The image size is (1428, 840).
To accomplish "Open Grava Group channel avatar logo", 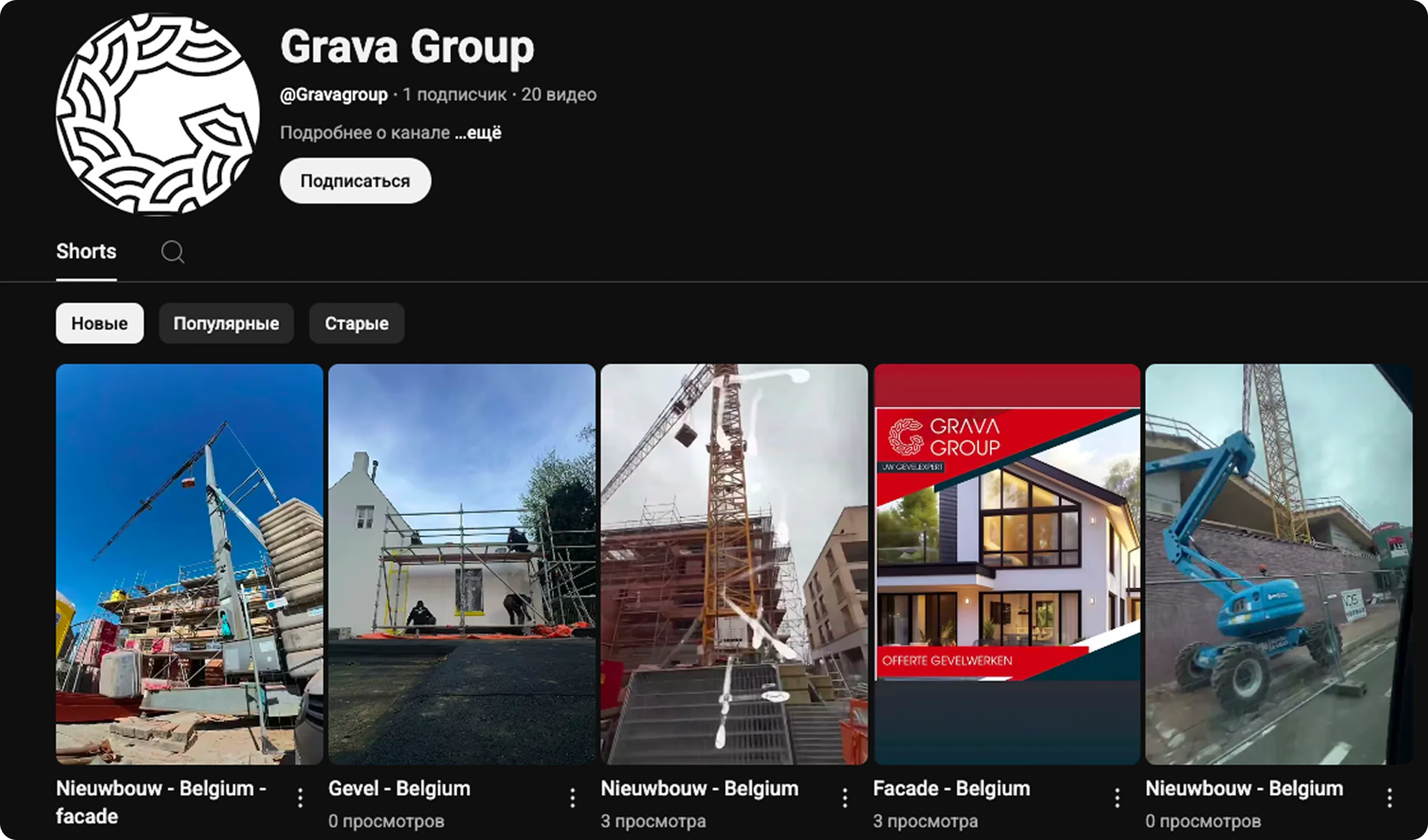I will [x=157, y=114].
